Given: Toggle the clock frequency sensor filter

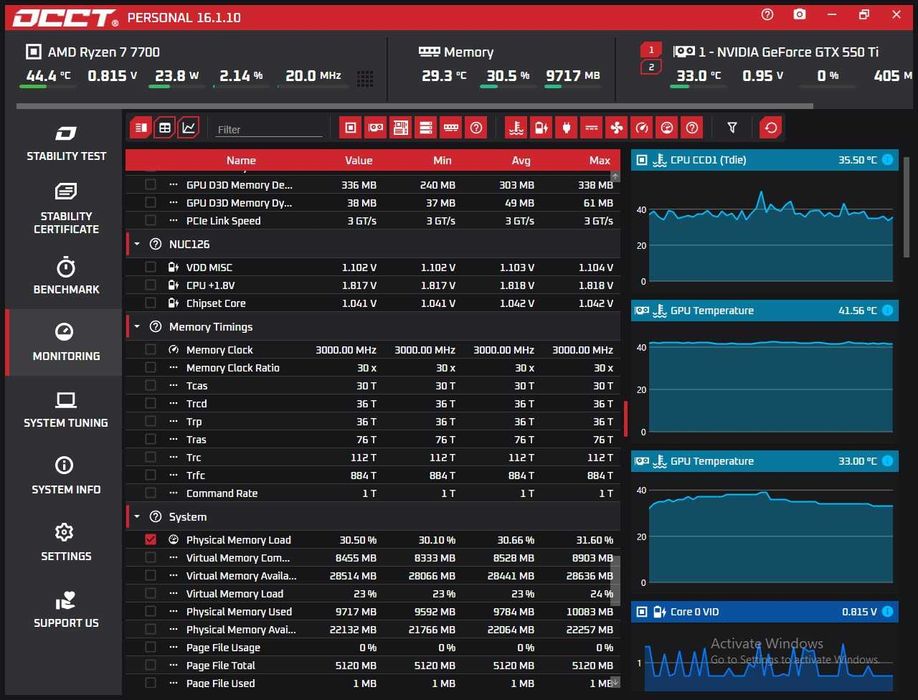Looking at the screenshot, I should 642,128.
